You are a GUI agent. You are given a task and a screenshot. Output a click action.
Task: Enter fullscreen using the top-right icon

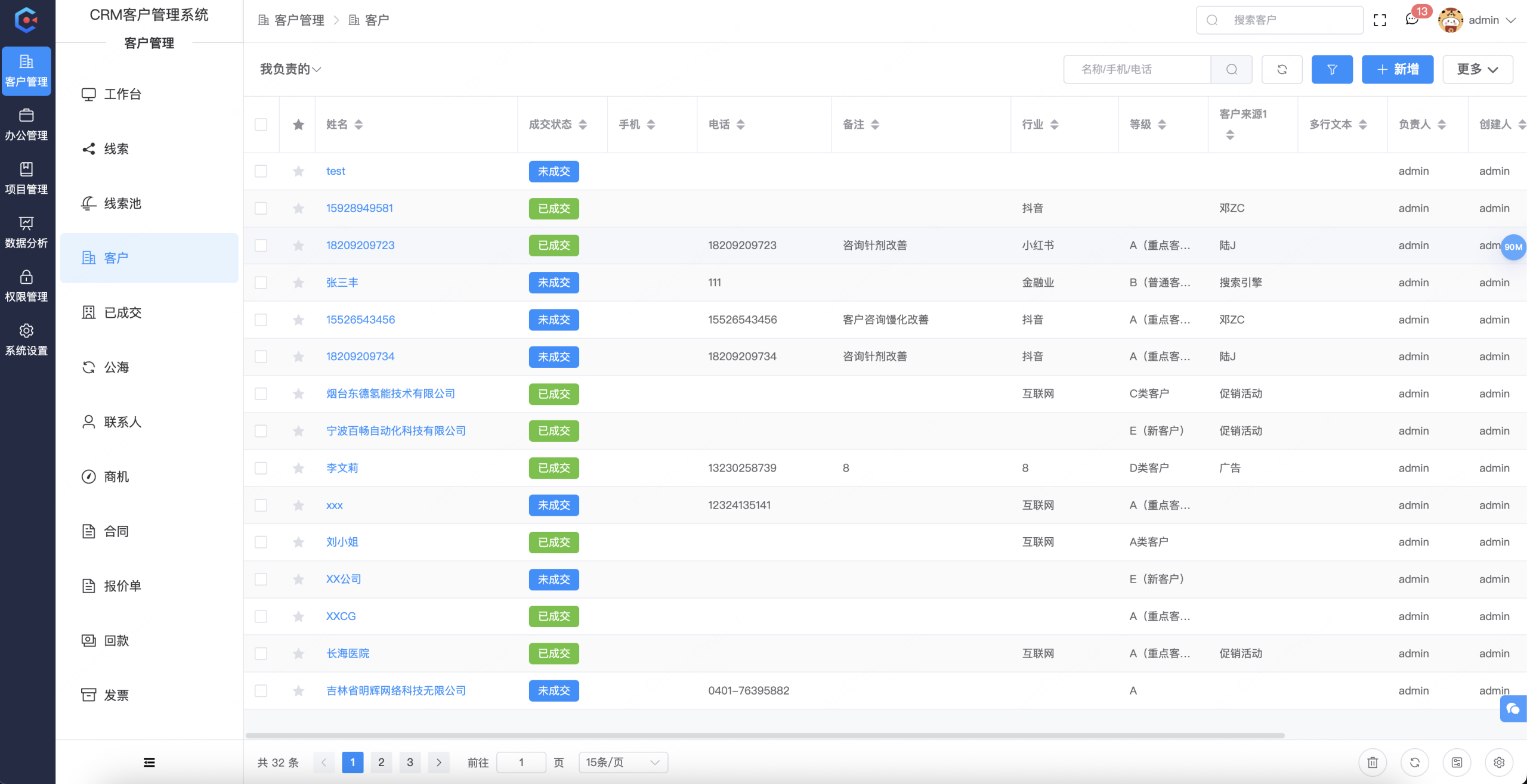(x=1380, y=20)
